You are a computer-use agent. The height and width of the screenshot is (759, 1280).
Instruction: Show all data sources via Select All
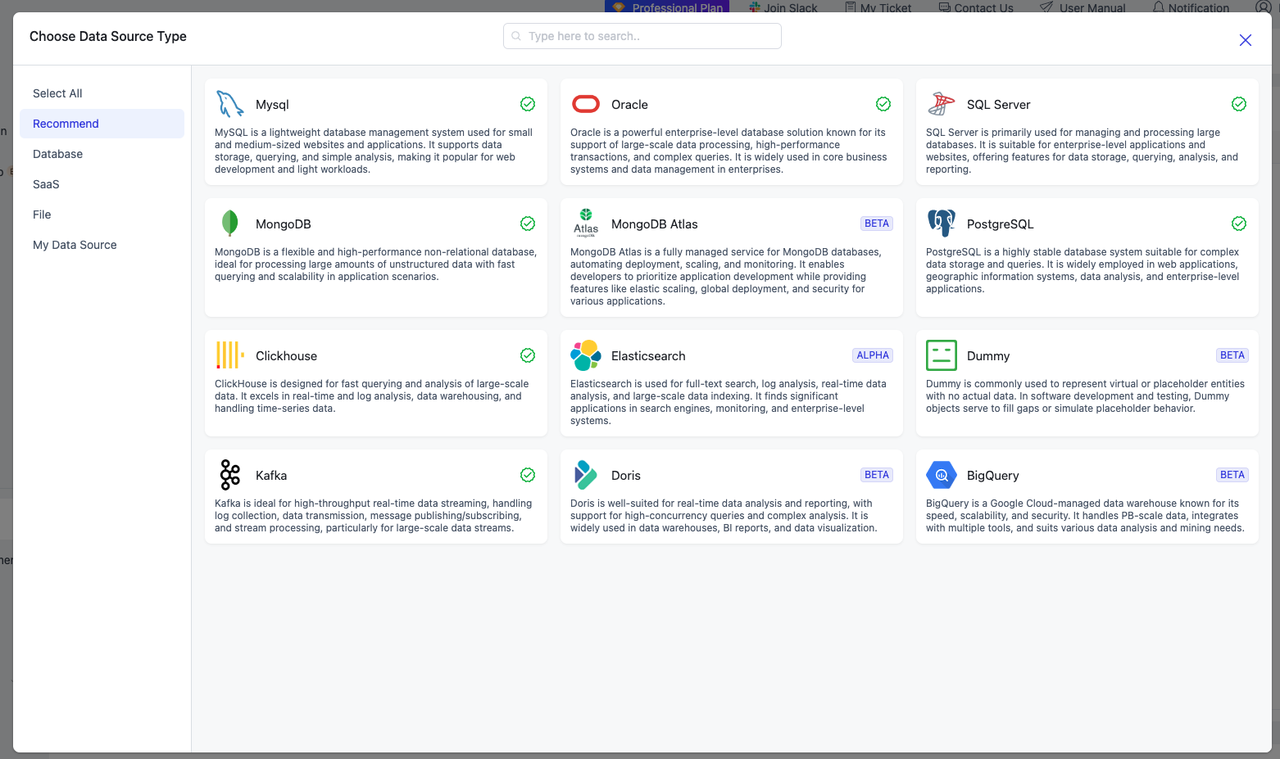tap(102, 93)
